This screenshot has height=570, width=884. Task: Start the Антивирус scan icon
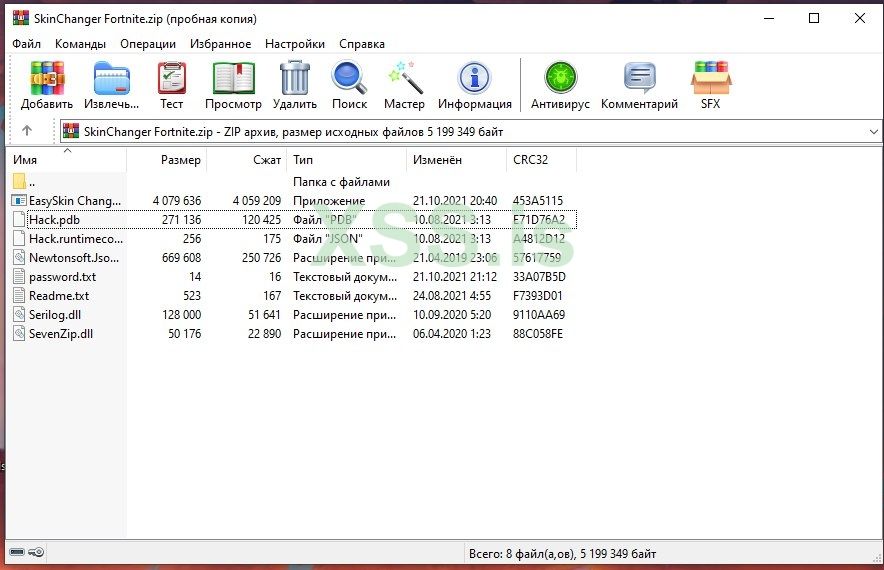[x=560, y=78]
